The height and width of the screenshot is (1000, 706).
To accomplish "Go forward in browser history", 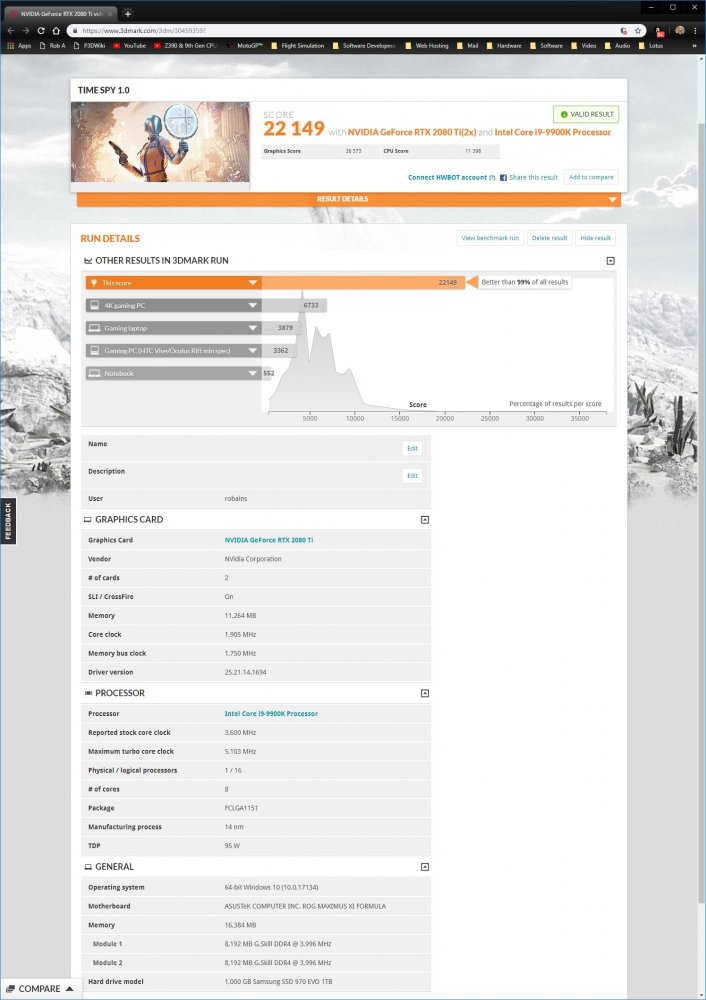I will tap(26, 31).
